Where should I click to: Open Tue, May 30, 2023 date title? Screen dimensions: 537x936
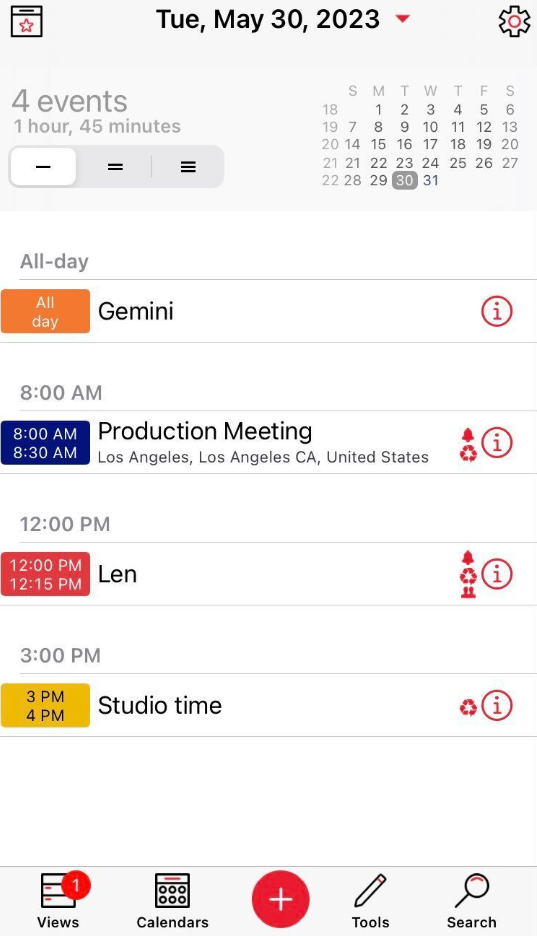pyautogui.click(x=268, y=19)
